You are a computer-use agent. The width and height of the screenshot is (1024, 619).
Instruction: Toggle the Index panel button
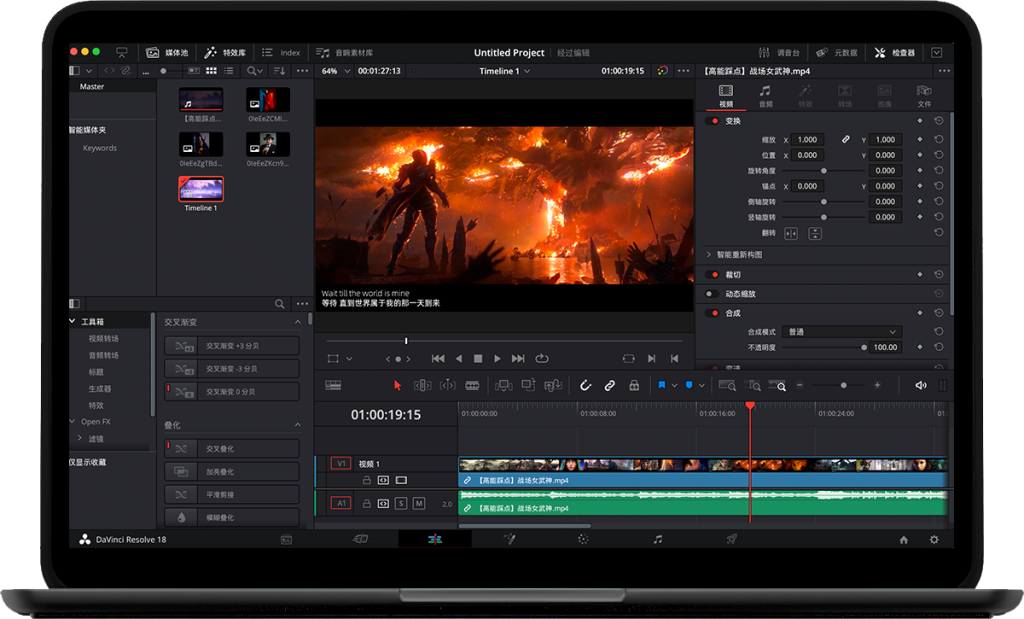pos(281,52)
